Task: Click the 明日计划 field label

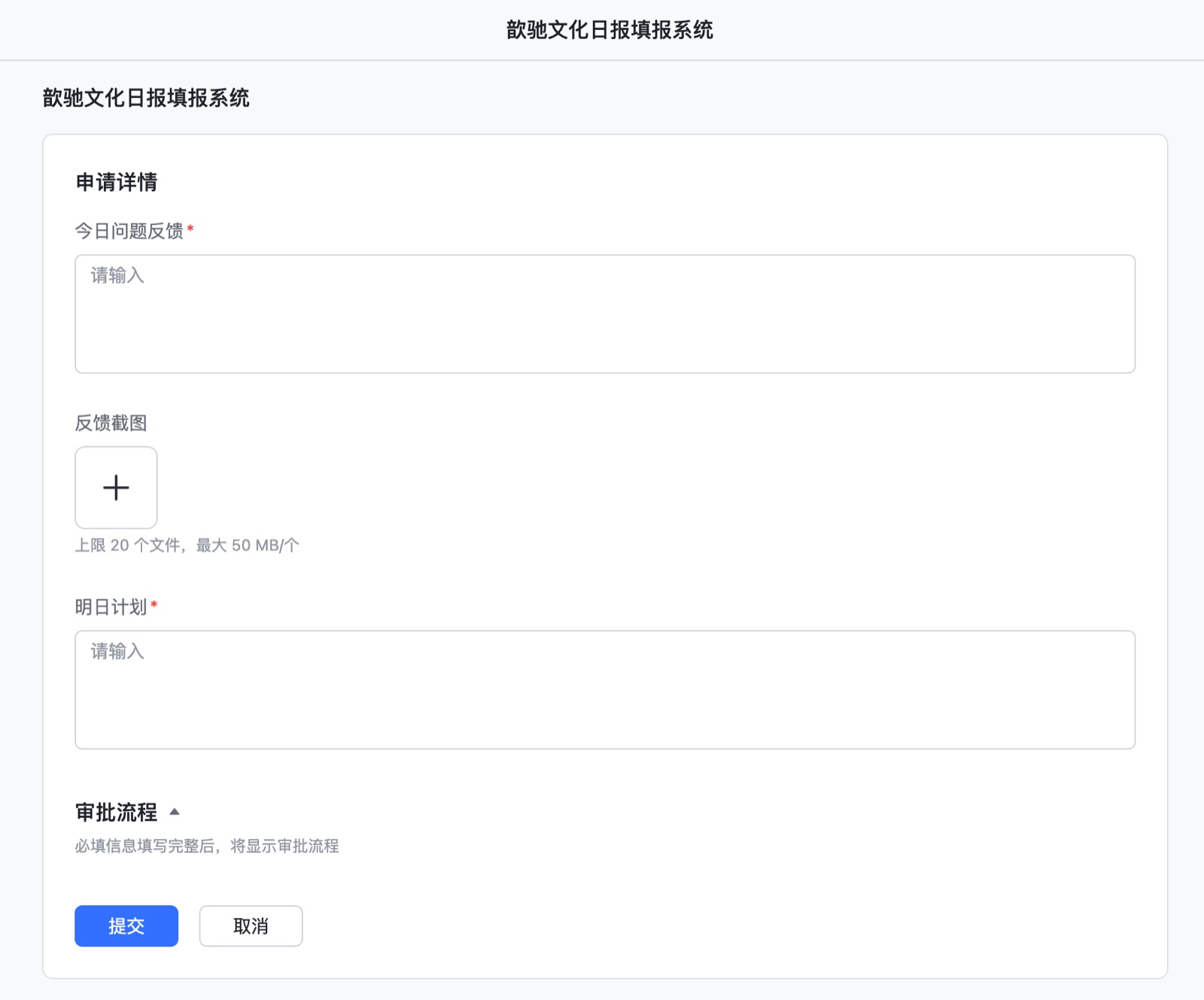Action: [111, 606]
